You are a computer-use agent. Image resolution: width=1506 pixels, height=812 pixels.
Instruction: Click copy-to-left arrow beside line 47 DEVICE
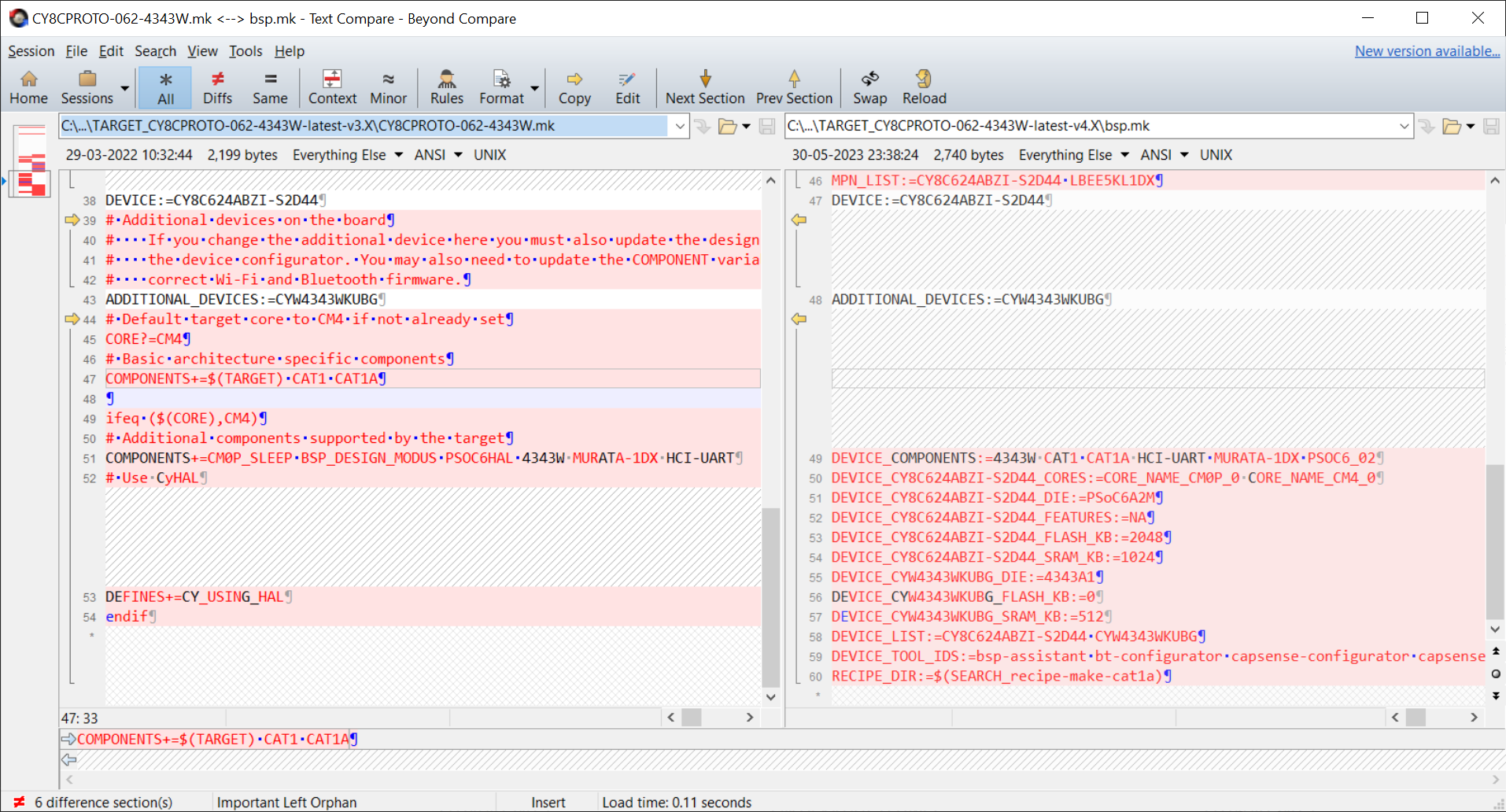tap(799, 220)
